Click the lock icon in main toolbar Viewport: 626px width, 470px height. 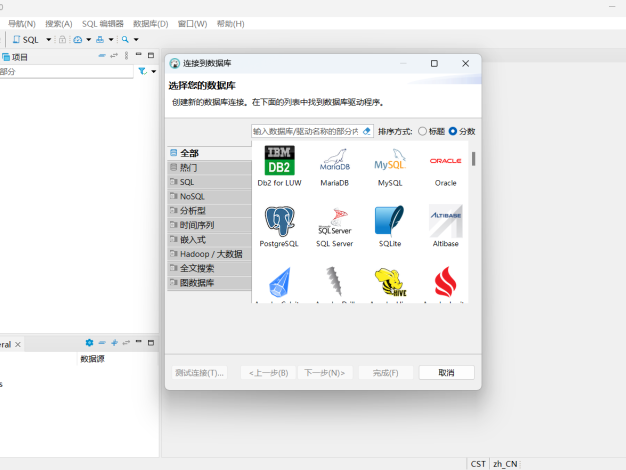coord(62,40)
